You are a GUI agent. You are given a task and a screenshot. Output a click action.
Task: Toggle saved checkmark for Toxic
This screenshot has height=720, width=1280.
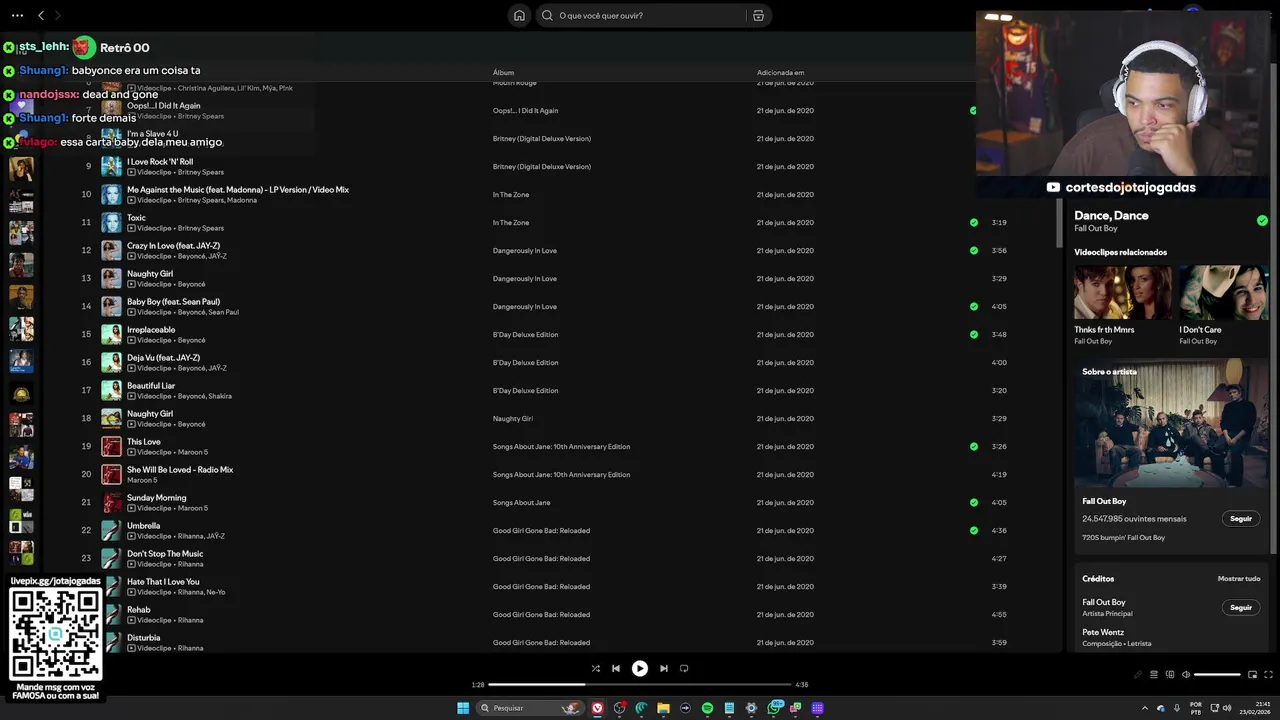[x=973, y=222]
